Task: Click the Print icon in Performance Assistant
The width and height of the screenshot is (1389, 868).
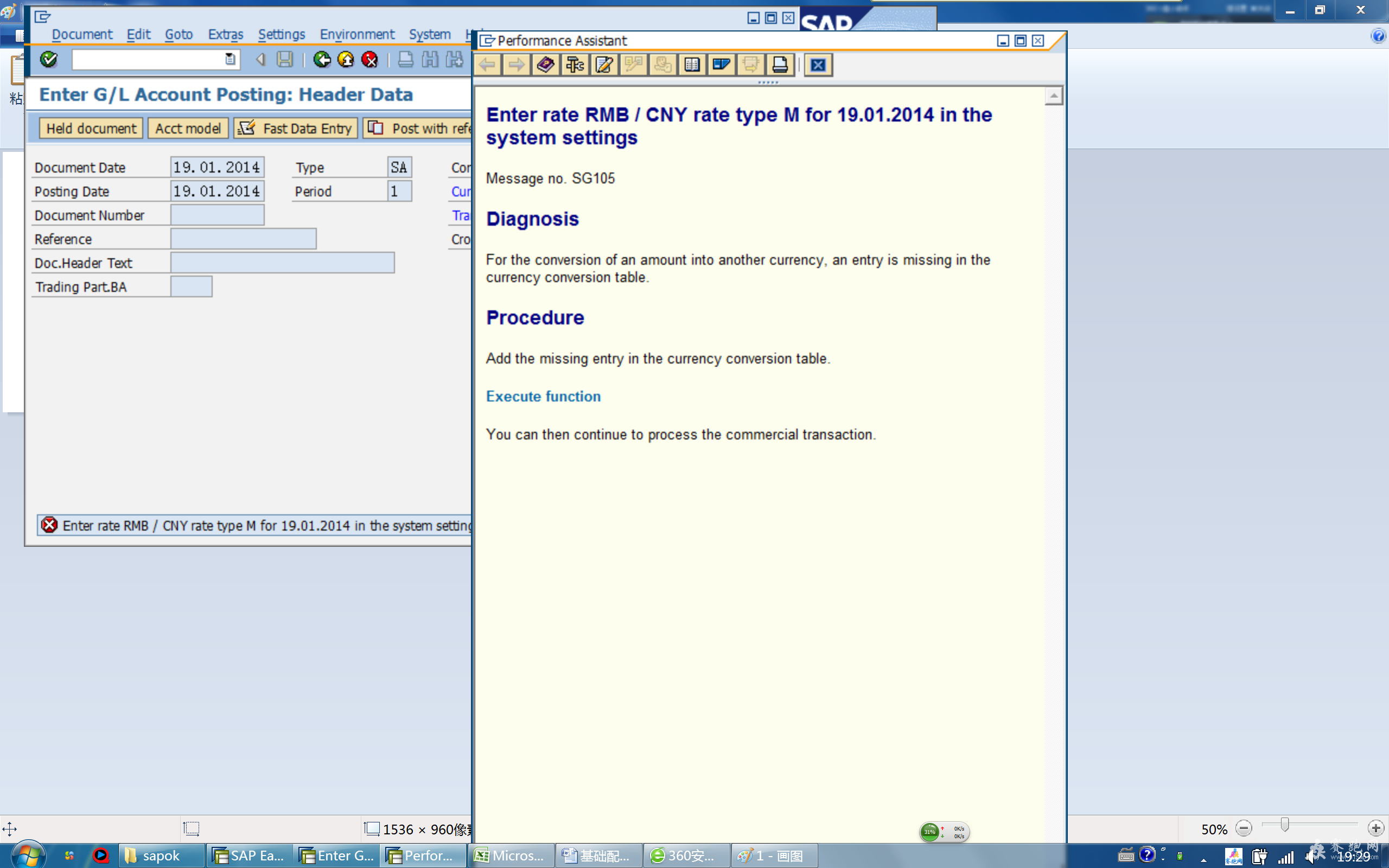Action: click(x=780, y=65)
